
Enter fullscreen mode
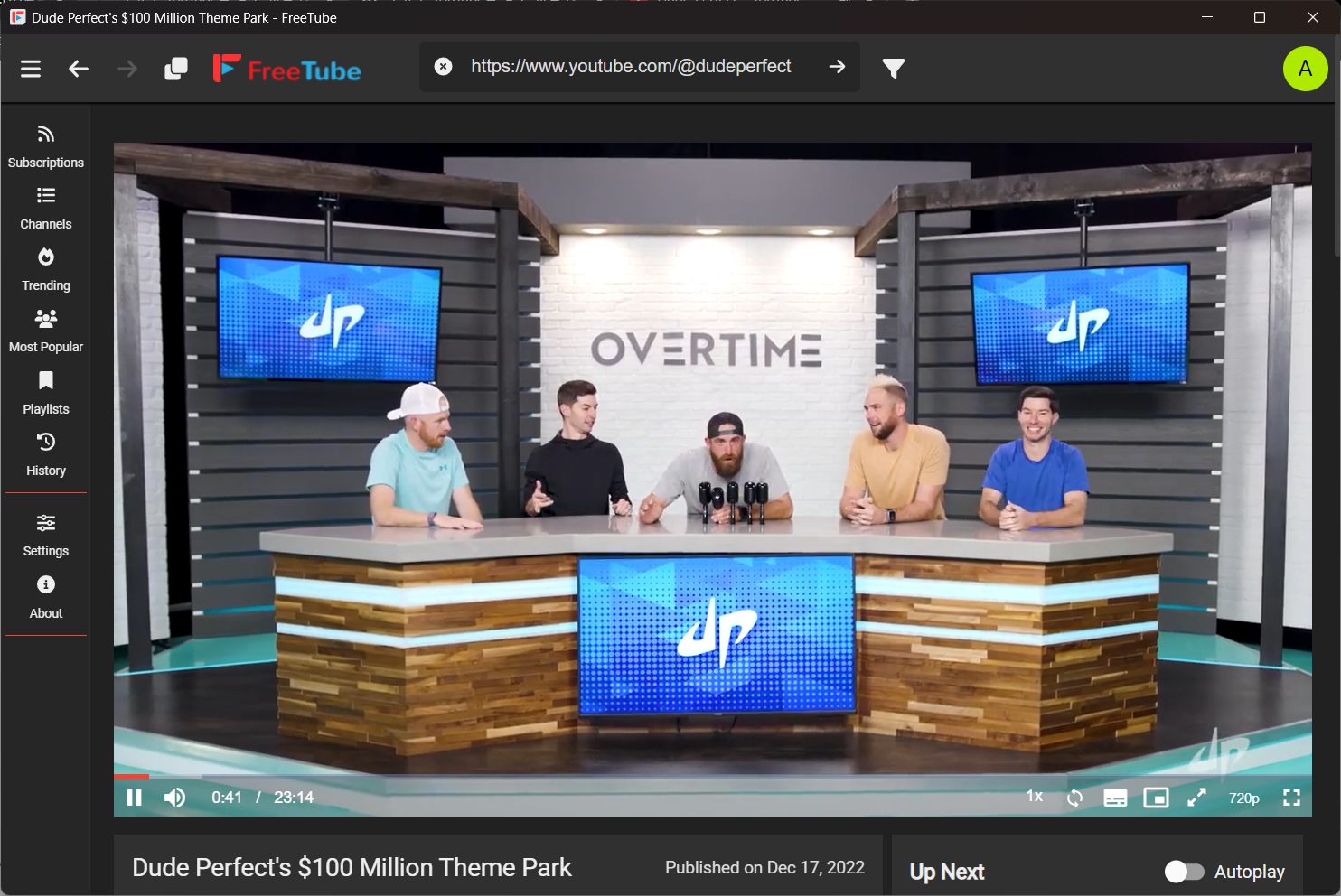(x=1292, y=798)
